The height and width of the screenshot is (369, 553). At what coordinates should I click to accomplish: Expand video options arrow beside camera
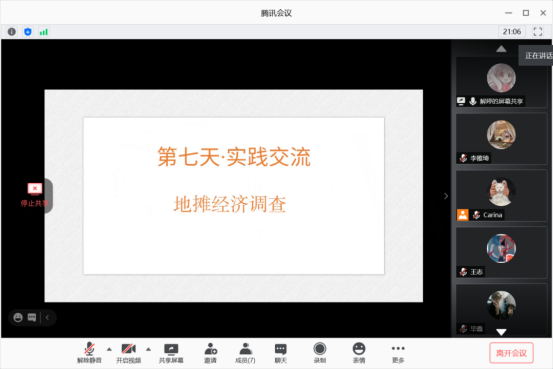point(148,349)
